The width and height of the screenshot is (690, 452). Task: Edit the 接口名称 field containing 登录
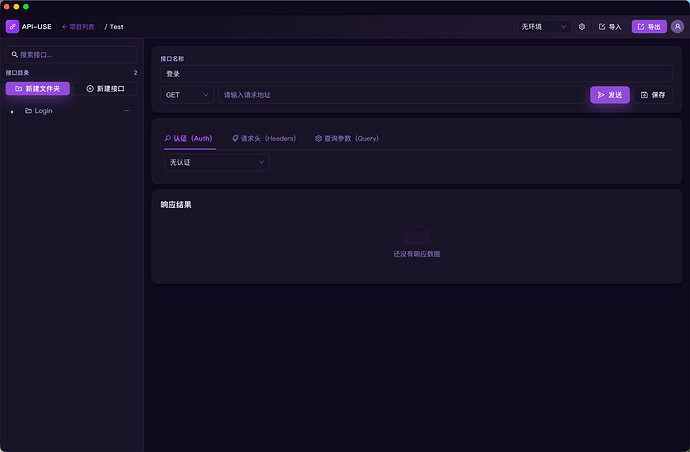click(x=416, y=73)
